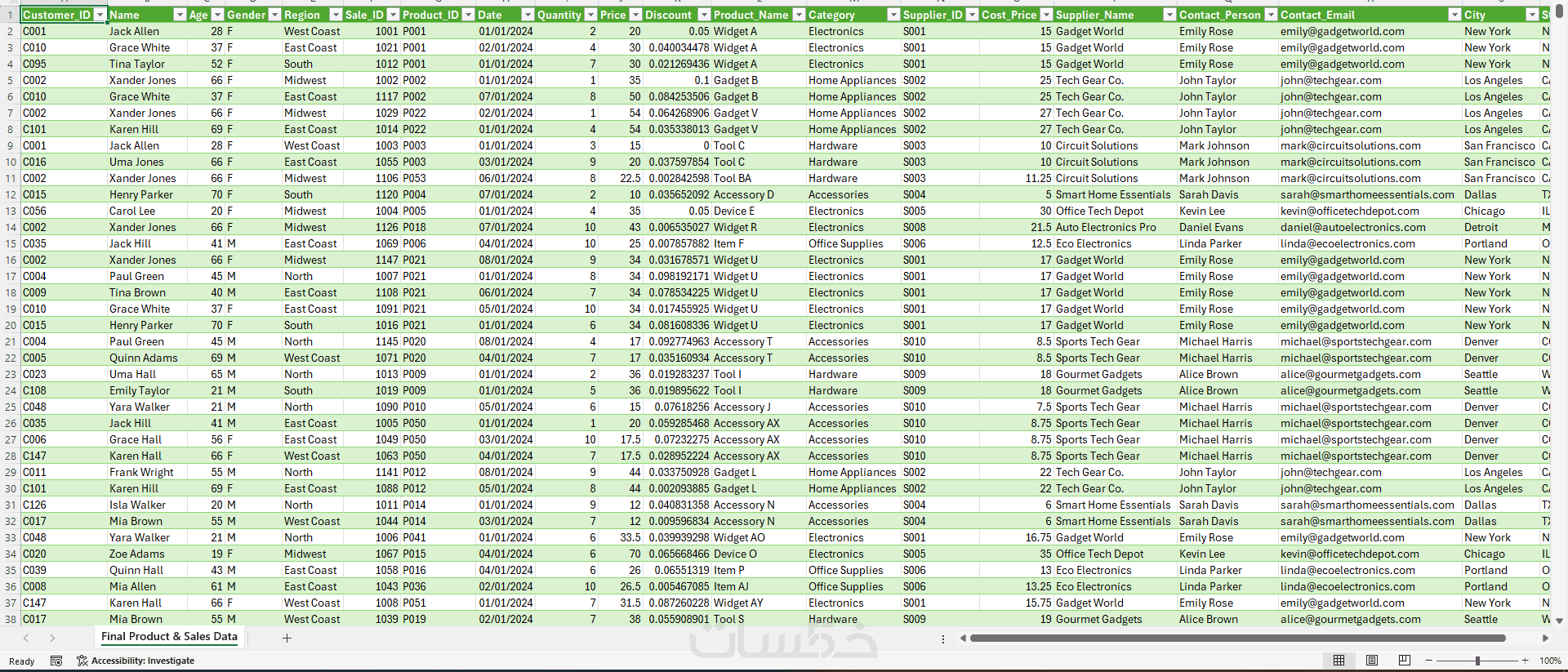Click the Ready status indicator
Screen dimensions: 1568x672
pyautogui.click(x=22, y=661)
